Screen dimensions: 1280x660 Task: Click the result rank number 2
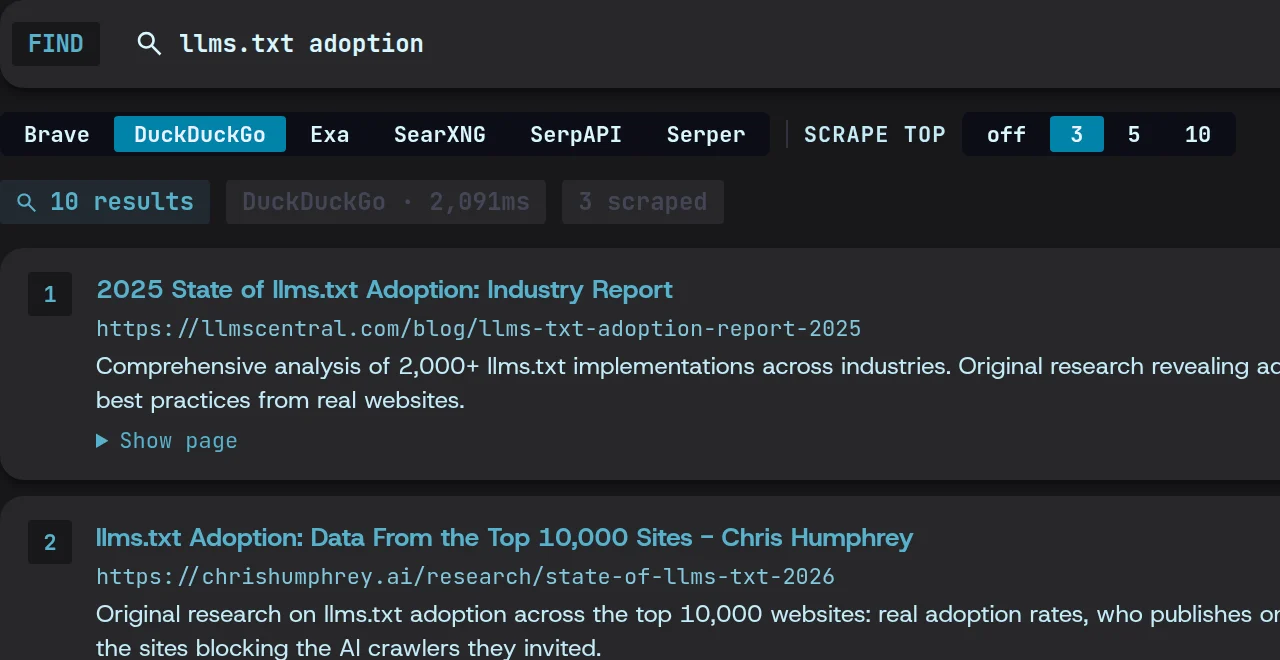coord(50,542)
